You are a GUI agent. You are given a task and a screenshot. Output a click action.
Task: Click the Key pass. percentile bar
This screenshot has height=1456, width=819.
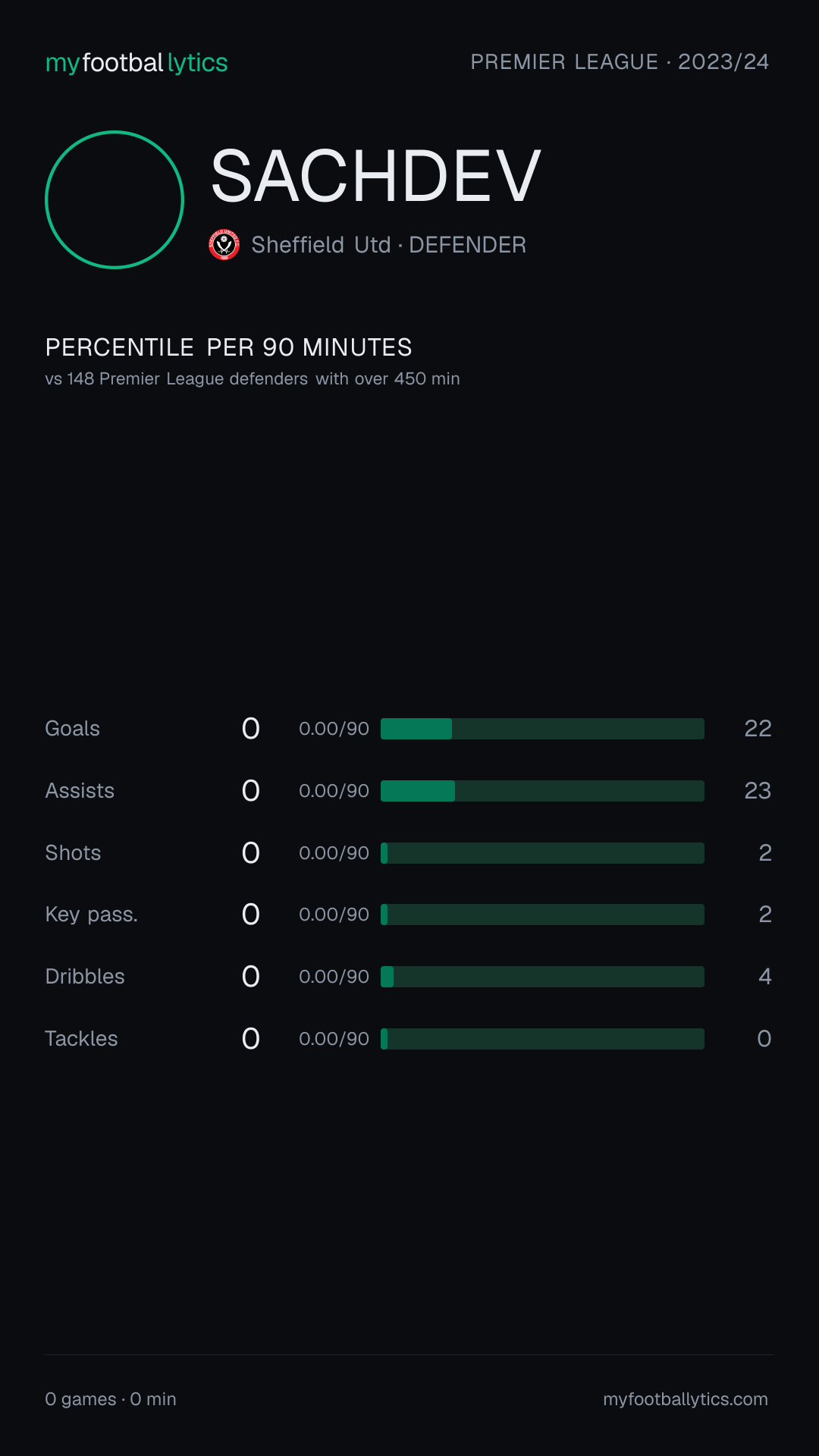pos(542,915)
